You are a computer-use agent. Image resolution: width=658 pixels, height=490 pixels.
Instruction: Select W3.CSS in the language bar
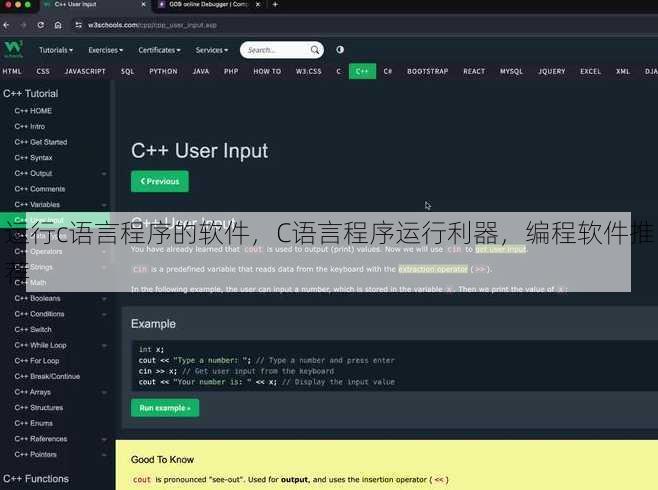click(308, 71)
